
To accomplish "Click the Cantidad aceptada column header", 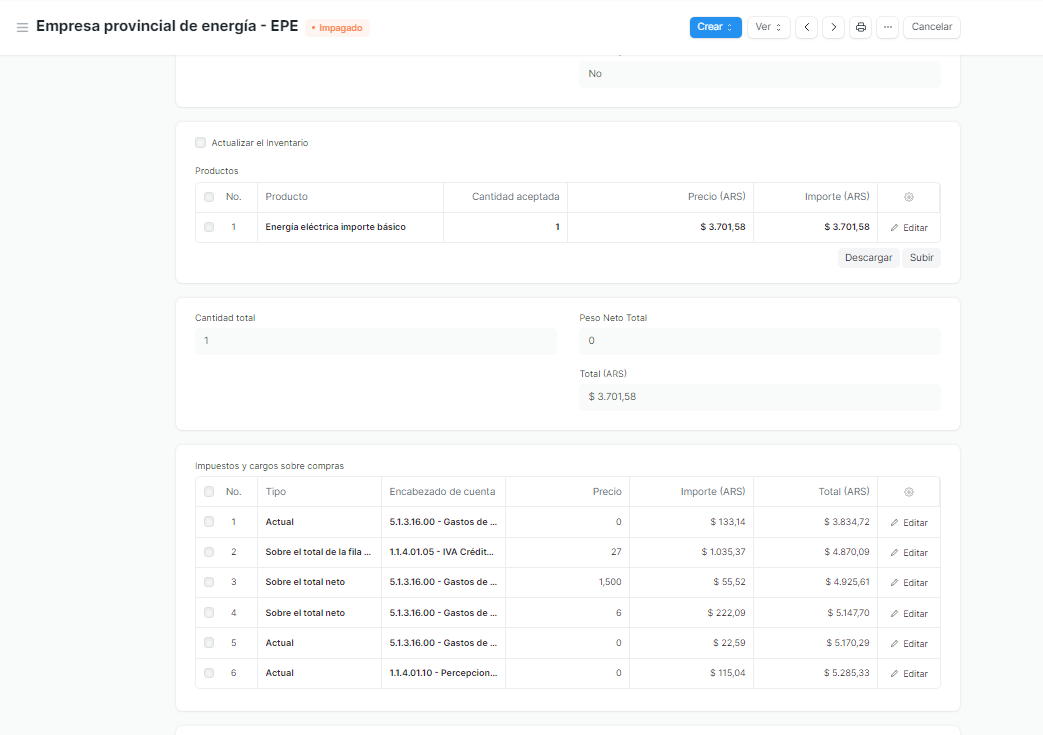I will pos(506,197).
